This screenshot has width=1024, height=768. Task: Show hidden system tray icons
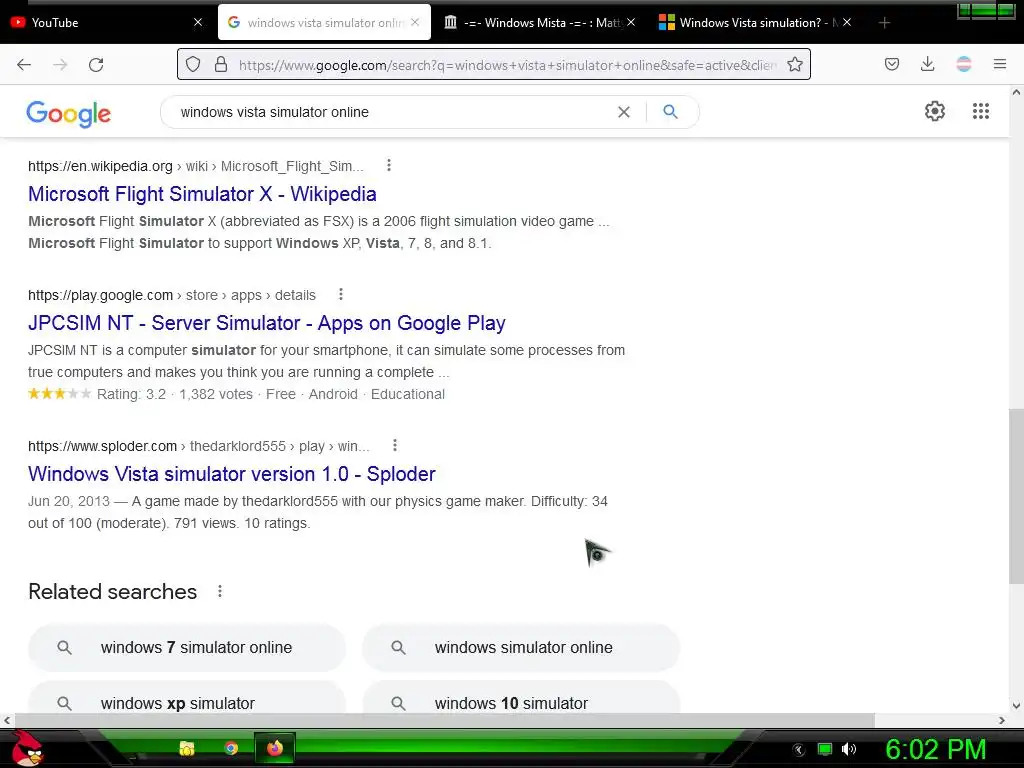tap(799, 750)
